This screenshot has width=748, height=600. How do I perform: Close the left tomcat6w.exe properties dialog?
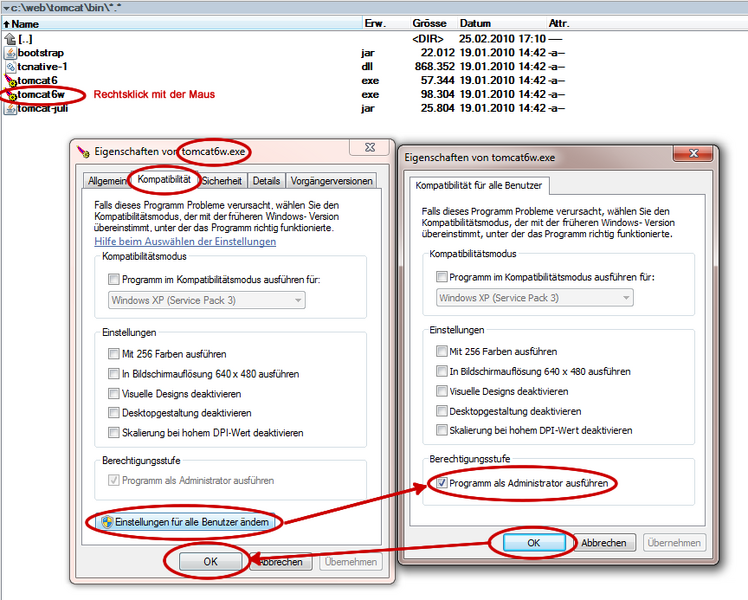(370, 147)
